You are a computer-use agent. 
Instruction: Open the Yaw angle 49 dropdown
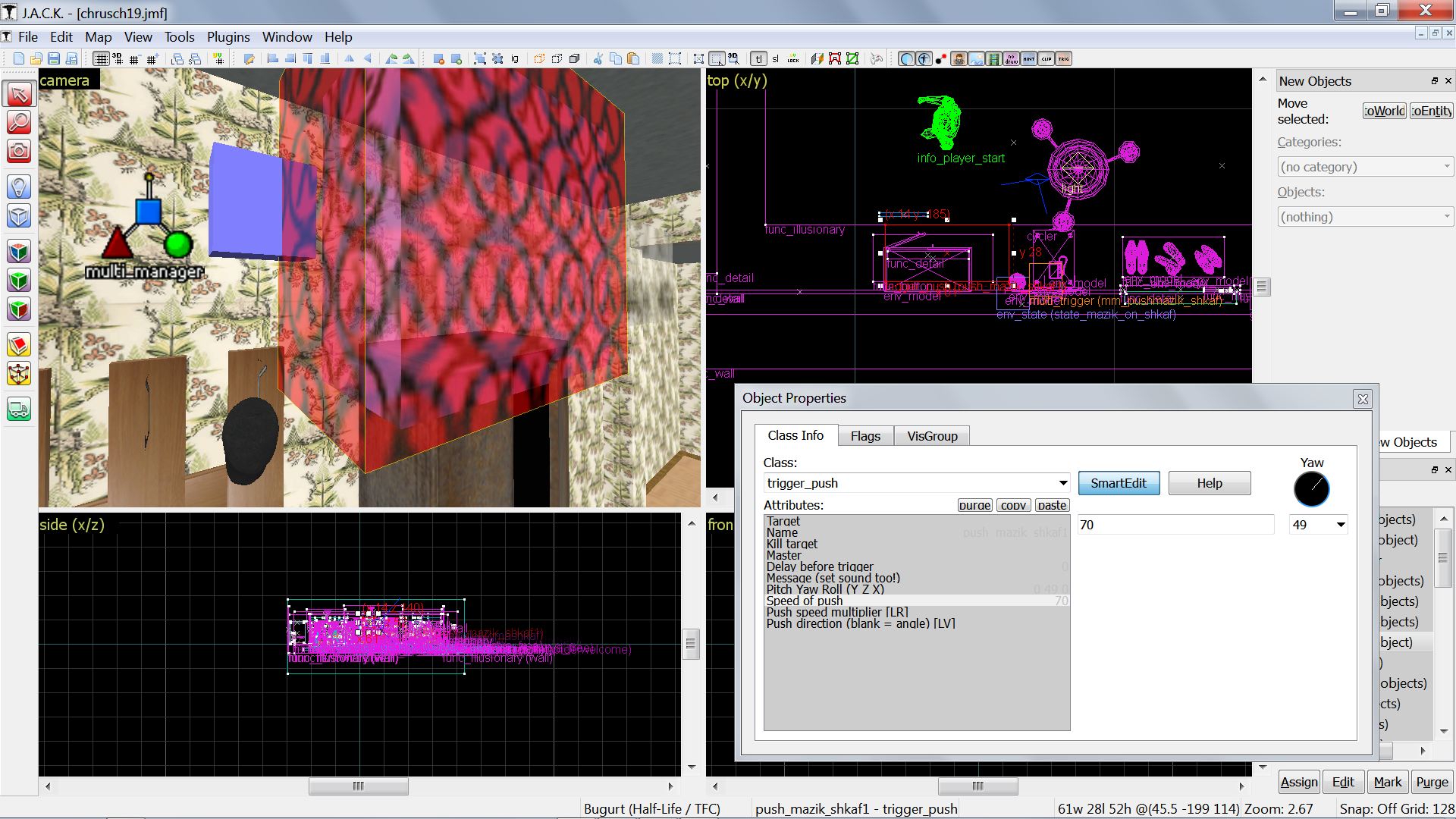1340,525
